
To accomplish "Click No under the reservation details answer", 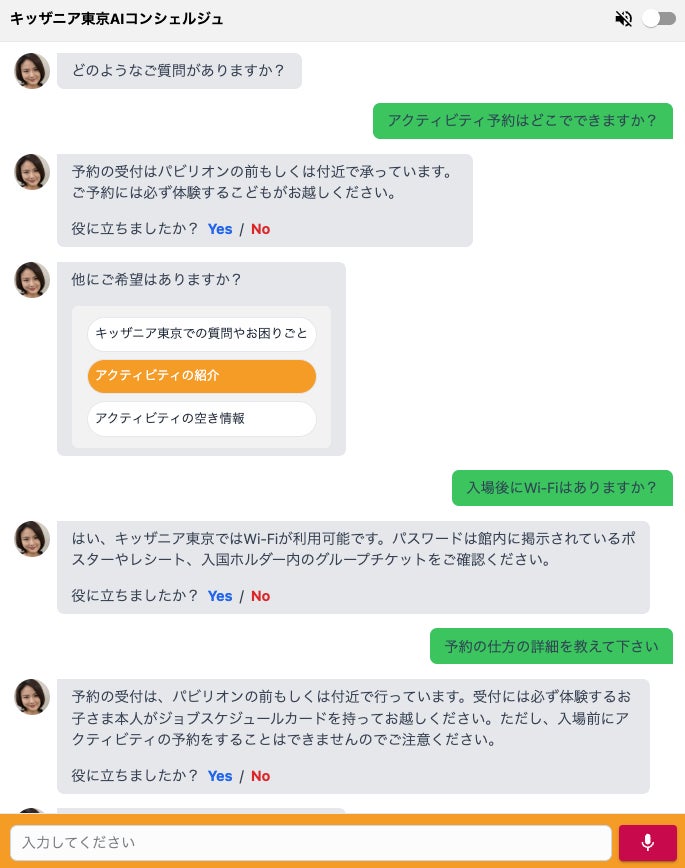I will click(x=260, y=776).
